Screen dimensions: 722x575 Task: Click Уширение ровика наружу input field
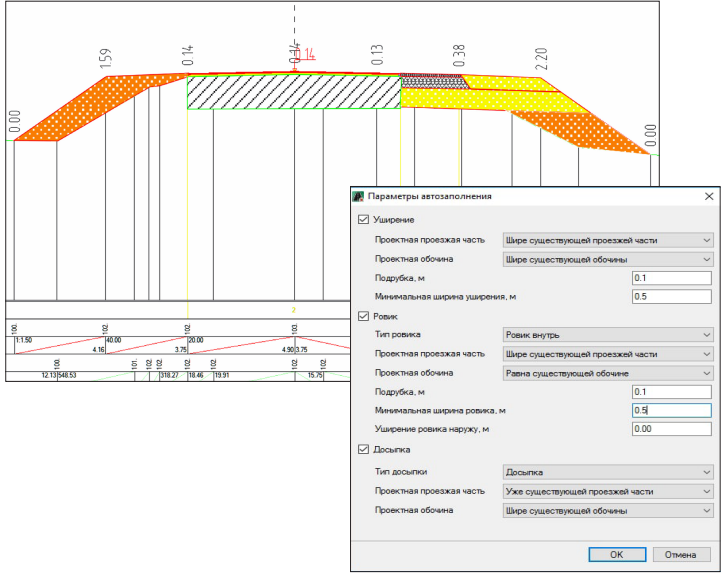tap(672, 429)
